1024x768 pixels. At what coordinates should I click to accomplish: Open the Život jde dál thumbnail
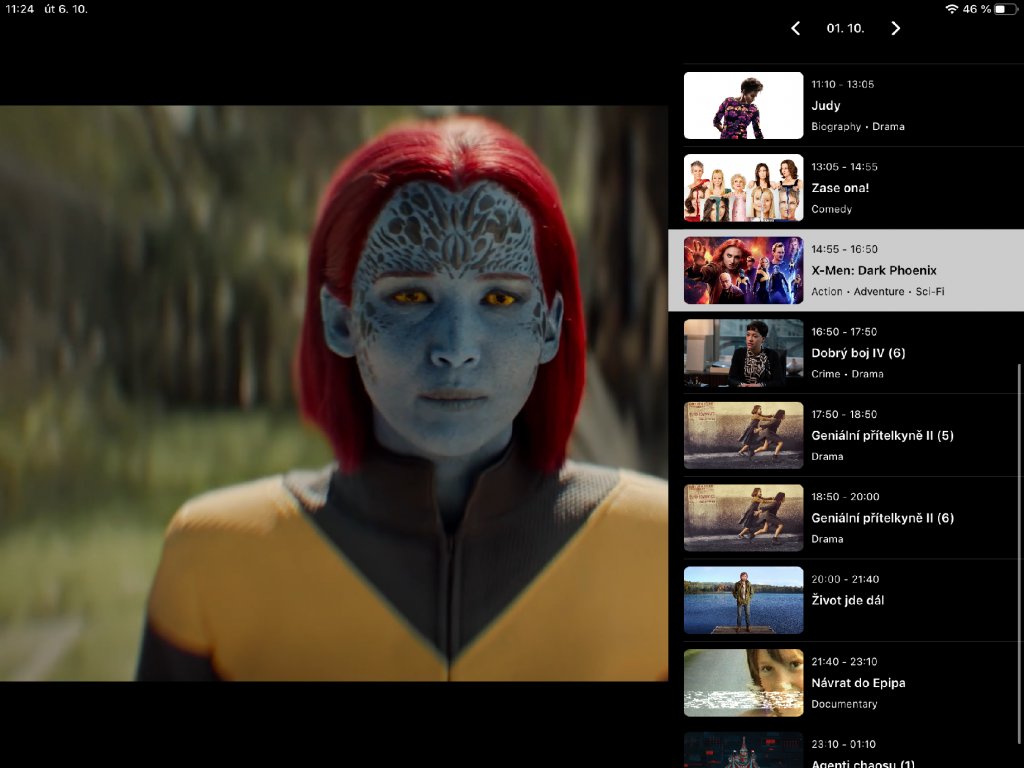click(743, 600)
